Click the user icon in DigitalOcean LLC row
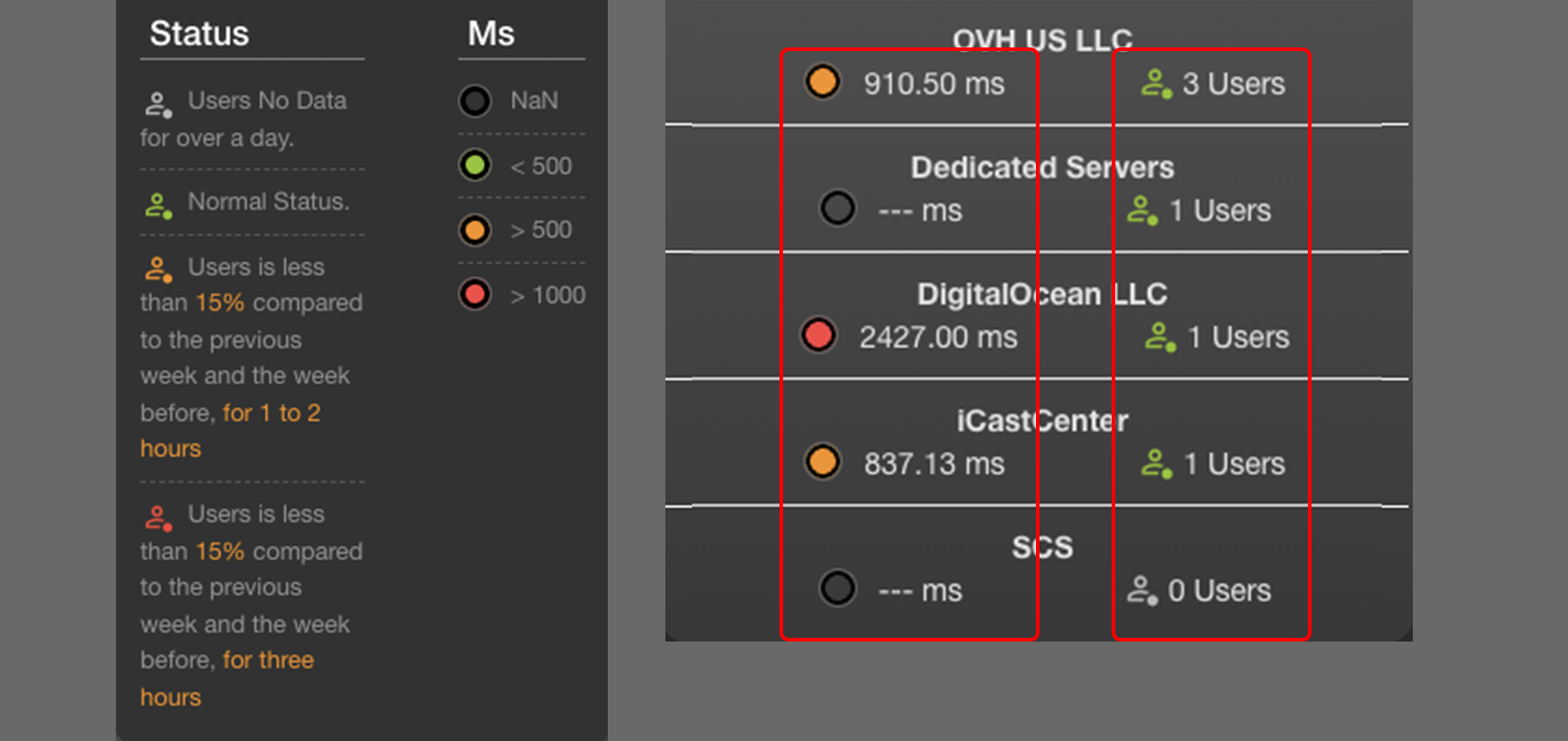Screen dimensions: 1568x741 click(1161, 338)
